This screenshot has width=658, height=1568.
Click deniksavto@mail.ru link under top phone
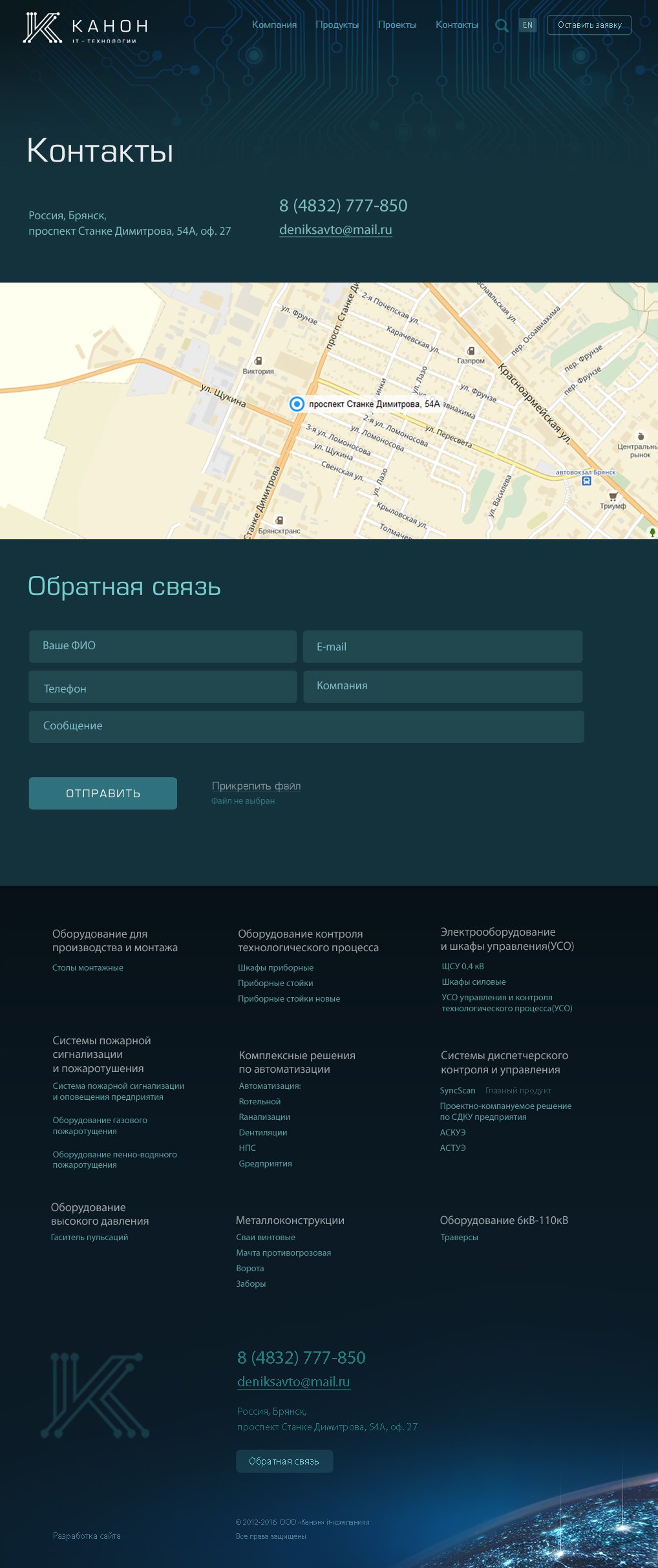335,230
